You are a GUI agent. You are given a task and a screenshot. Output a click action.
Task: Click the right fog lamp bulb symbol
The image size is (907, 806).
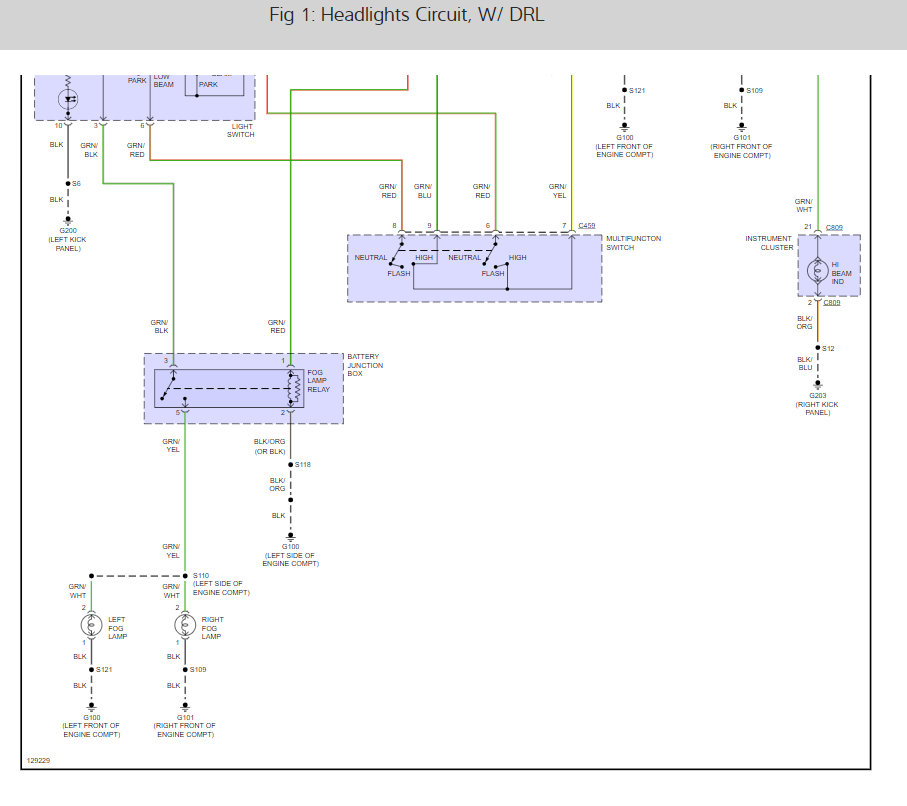click(185, 625)
